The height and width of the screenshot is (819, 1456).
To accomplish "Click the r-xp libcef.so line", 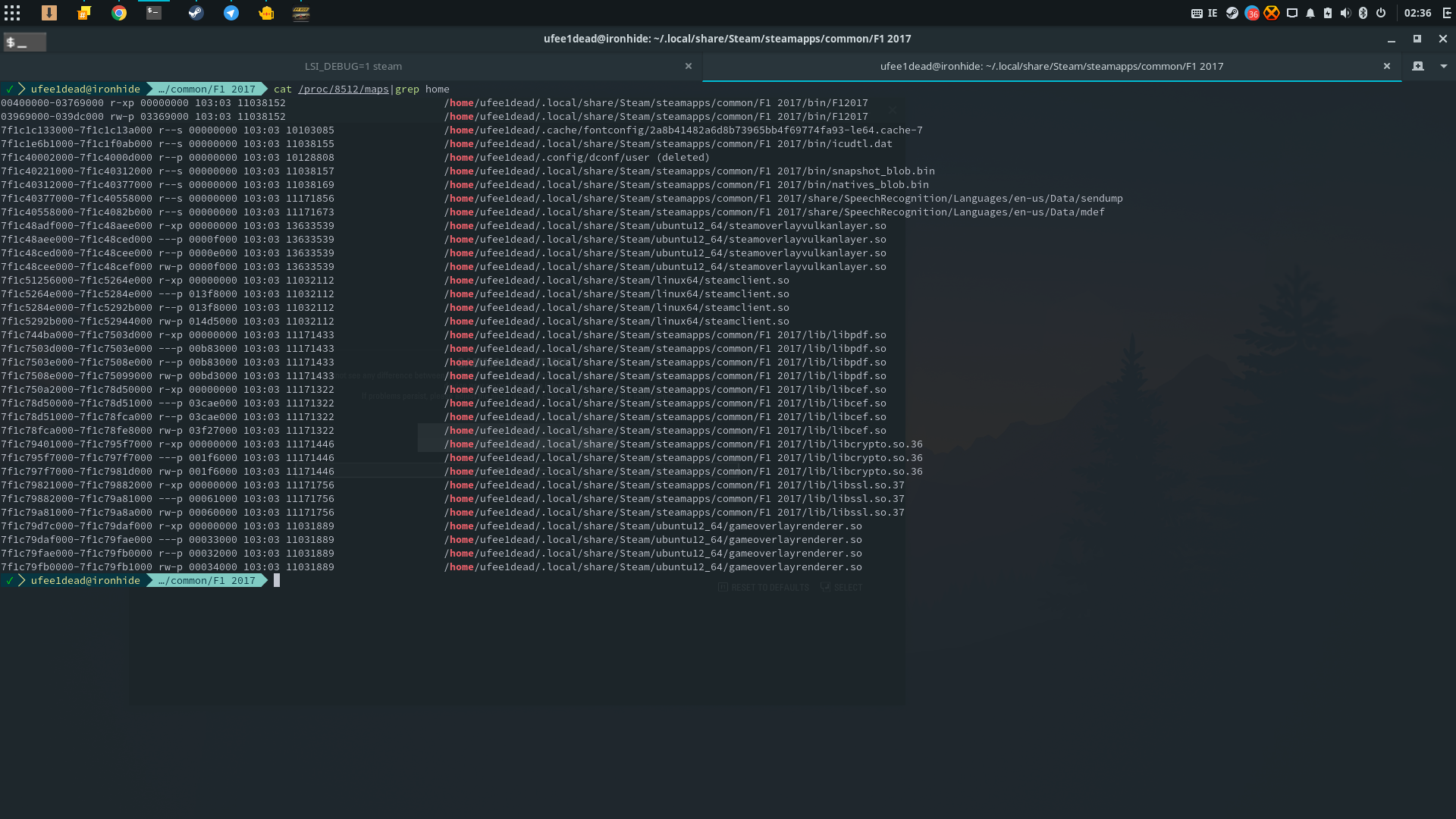I will 444,389.
